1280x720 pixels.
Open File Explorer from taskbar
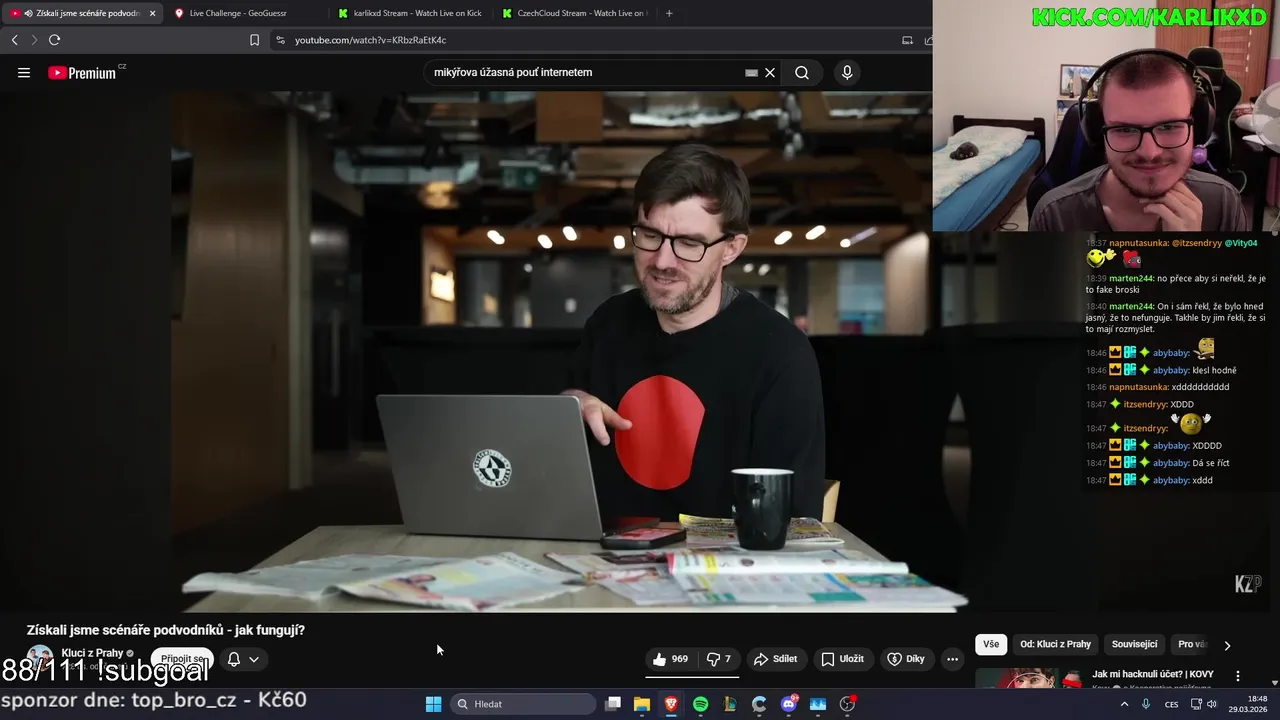tap(642, 704)
